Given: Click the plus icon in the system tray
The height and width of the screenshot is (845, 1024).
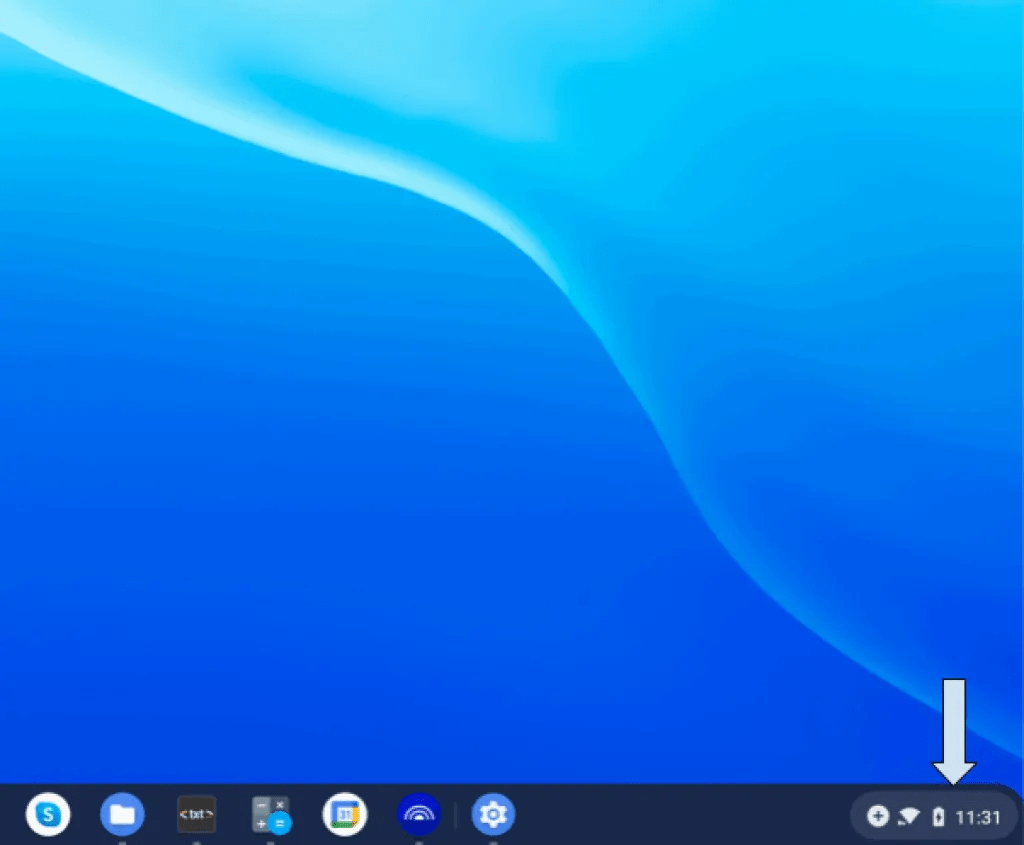Looking at the screenshot, I should (x=877, y=816).
